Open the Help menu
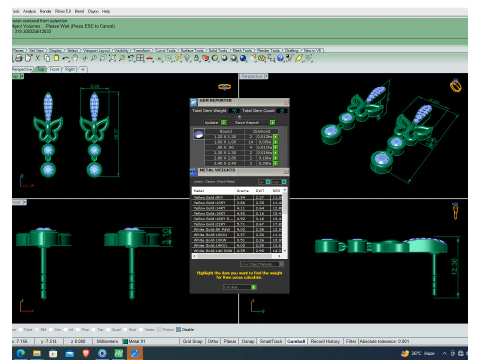This screenshot has width=480, height=360. [x=106, y=11]
